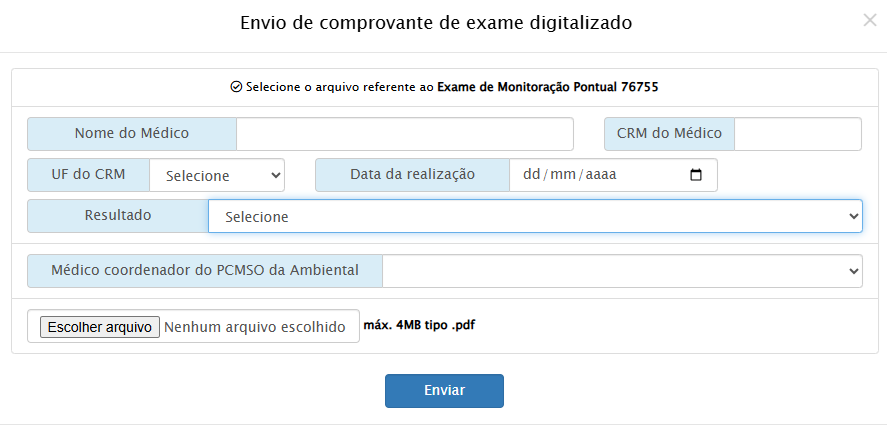The height and width of the screenshot is (436, 887).
Task: Submit the form with the Enviar button
Action: [444, 391]
